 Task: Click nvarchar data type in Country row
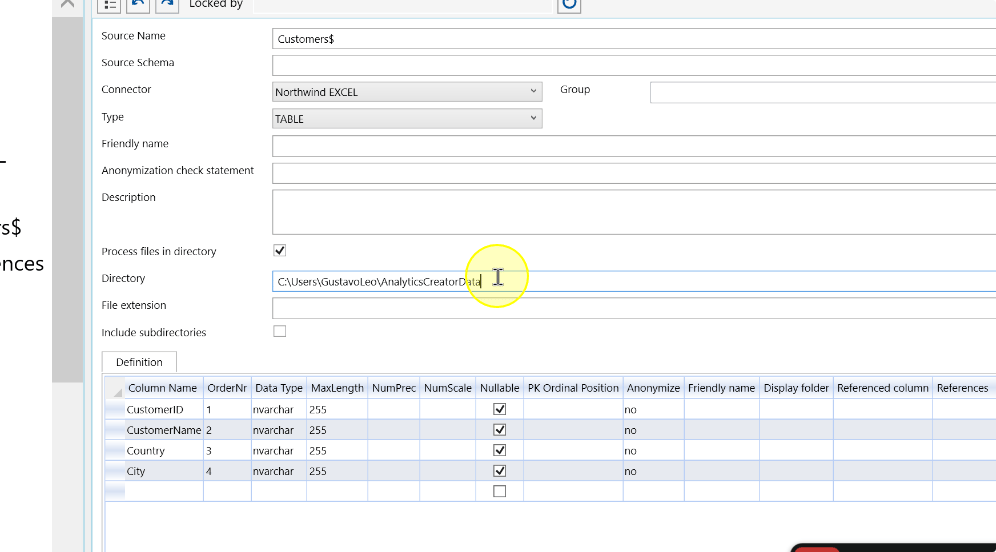tap(279, 450)
